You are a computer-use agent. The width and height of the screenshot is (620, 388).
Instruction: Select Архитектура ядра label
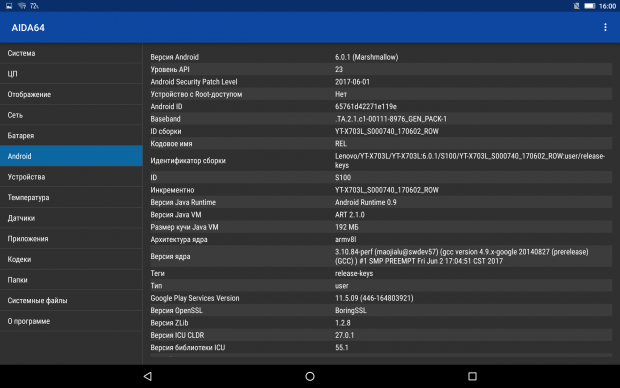pos(179,239)
